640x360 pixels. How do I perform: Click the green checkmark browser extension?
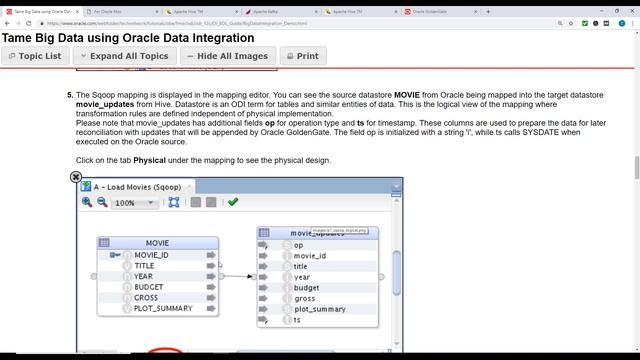pyautogui.click(x=585, y=24)
